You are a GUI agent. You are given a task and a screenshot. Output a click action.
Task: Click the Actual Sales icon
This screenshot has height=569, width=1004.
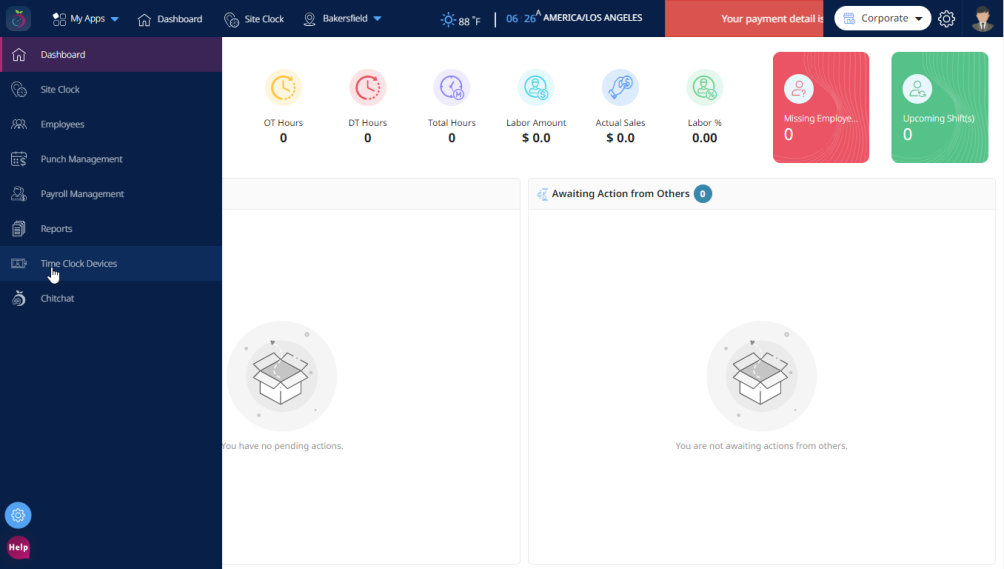pos(620,88)
